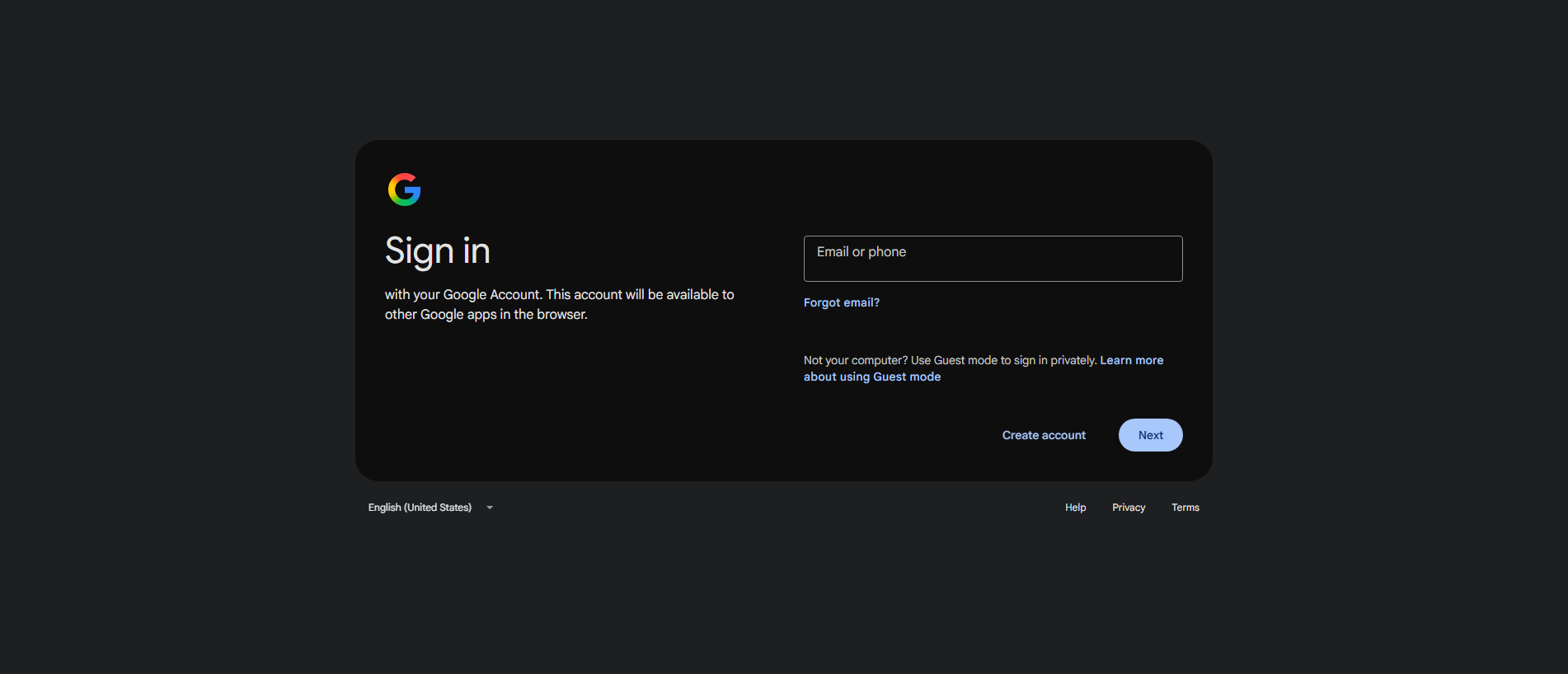Viewport: 1568px width, 674px height.
Task: Open the Help link in footer
Action: pyautogui.click(x=1075, y=508)
